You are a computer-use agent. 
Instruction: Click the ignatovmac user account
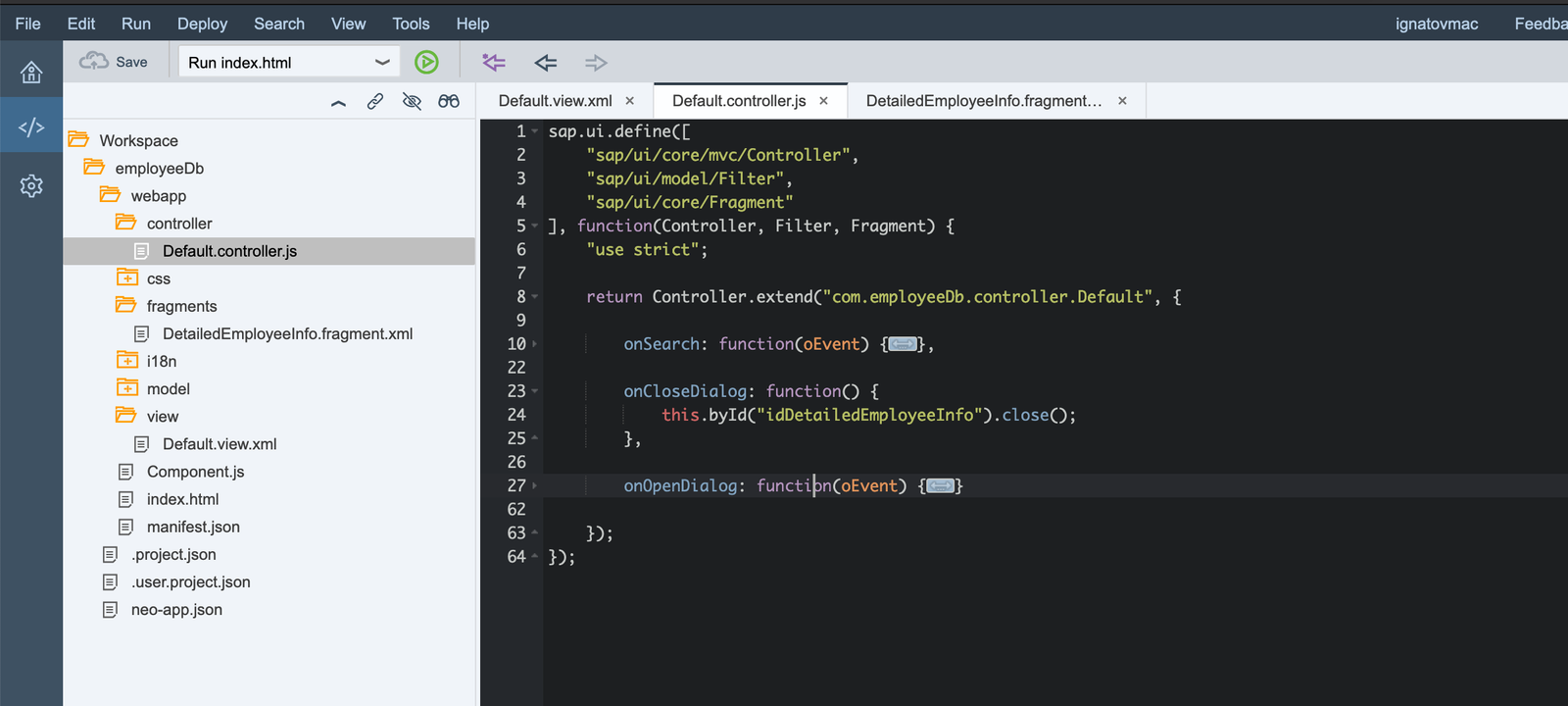tap(1437, 24)
